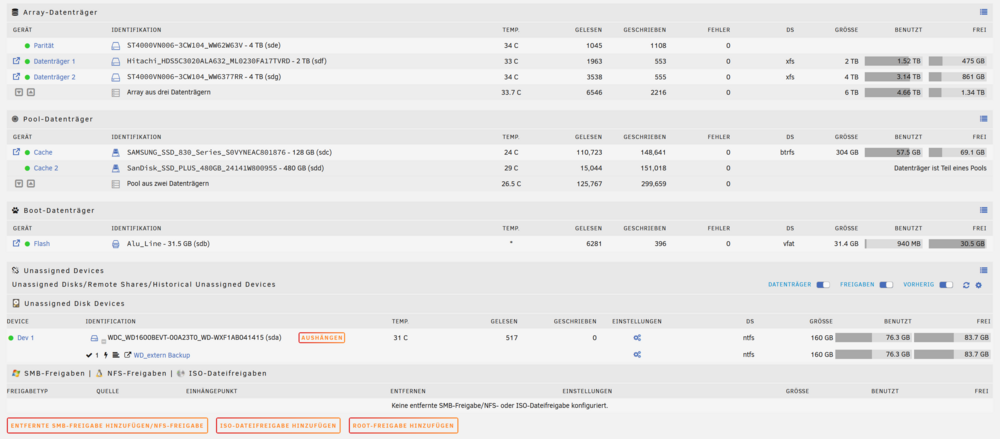
Task: Collapse the WDC_WD1600BEVT partition list
Action: (x=103, y=339)
